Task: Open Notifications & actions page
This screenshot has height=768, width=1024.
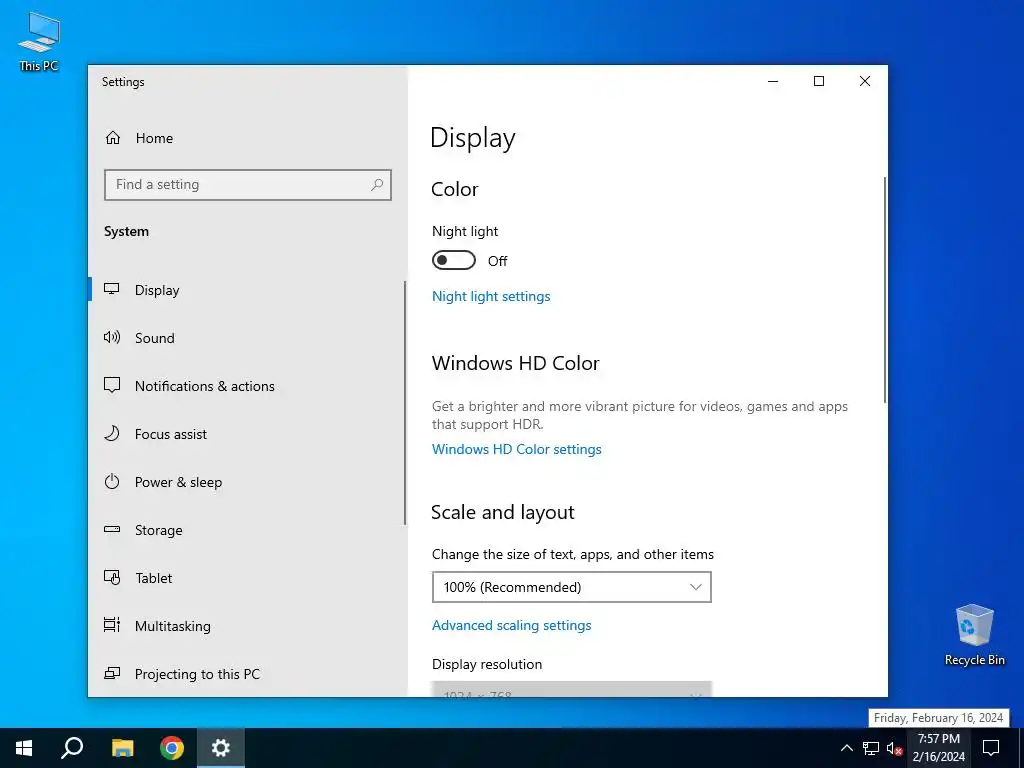Action: tap(246, 386)
